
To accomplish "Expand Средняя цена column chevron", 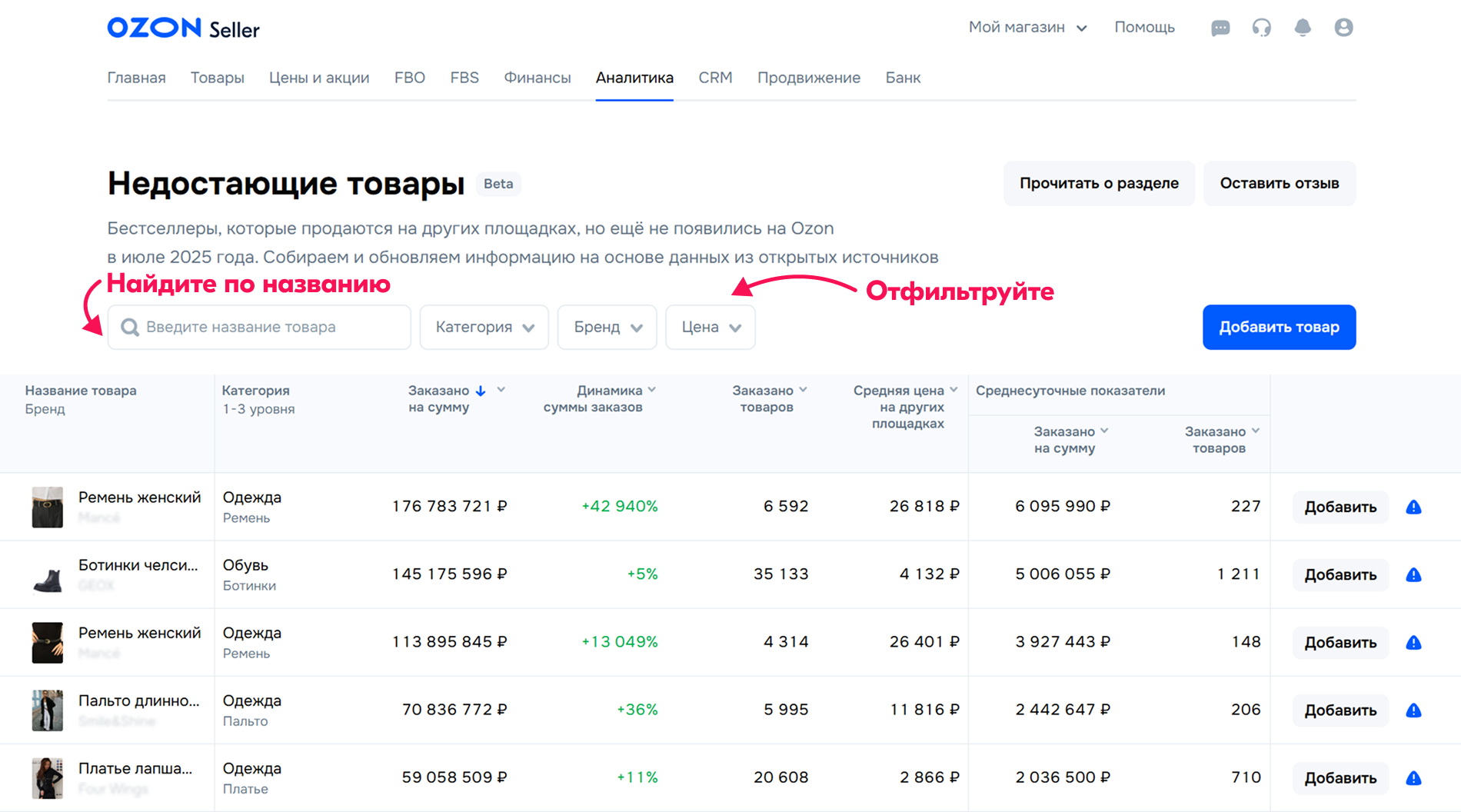I will (953, 390).
